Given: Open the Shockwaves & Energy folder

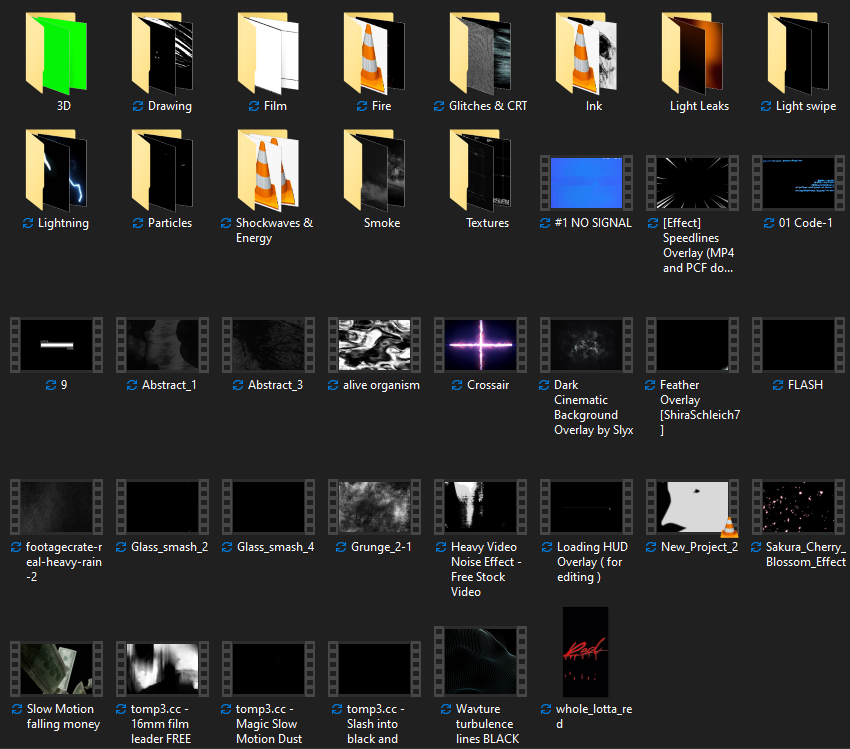Looking at the screenshot, I should tap(268, 170).
